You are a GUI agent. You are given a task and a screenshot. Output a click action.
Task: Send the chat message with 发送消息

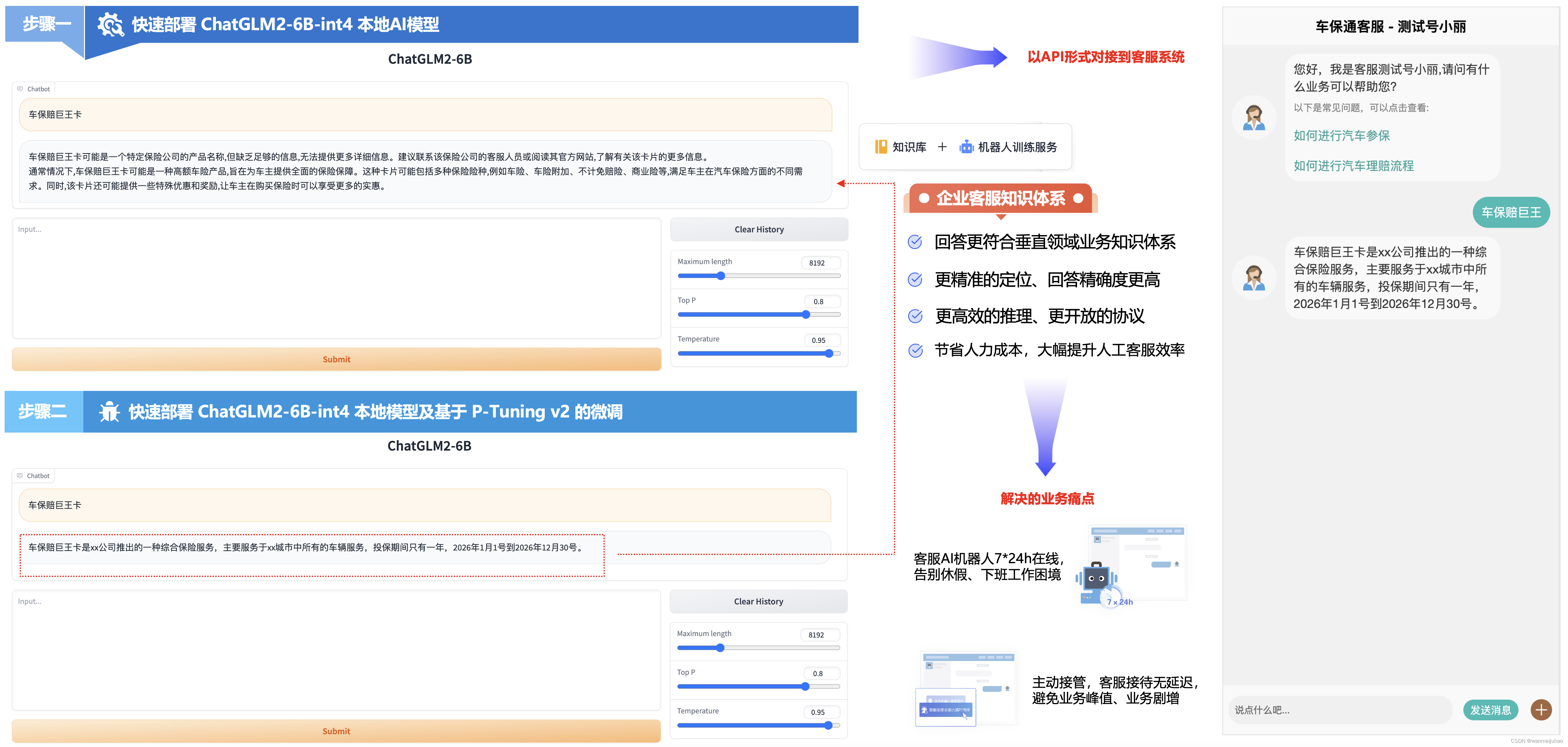point(1491,710)
